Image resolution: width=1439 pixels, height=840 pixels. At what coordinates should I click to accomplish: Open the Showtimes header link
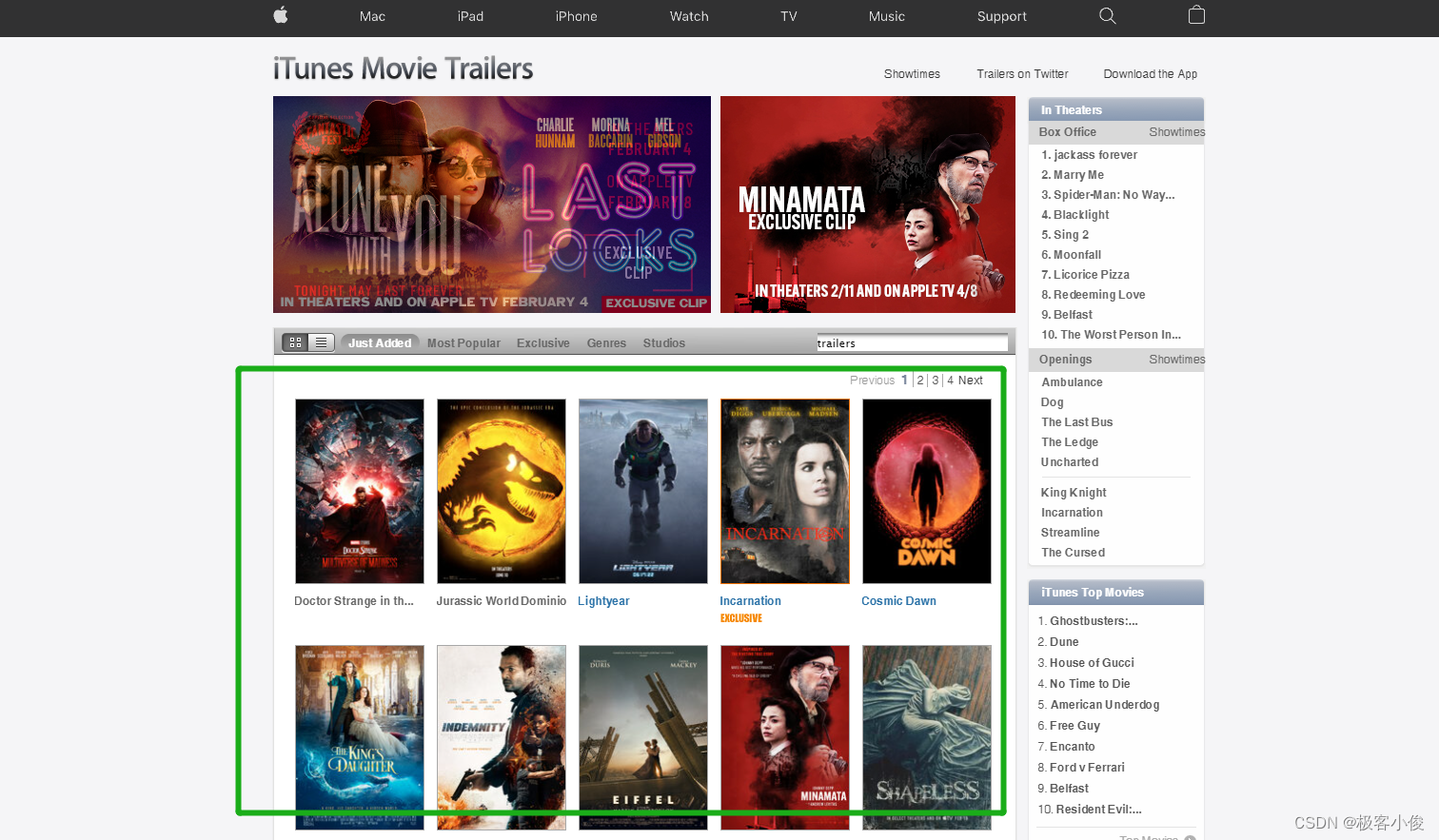[x=912, y=74]
